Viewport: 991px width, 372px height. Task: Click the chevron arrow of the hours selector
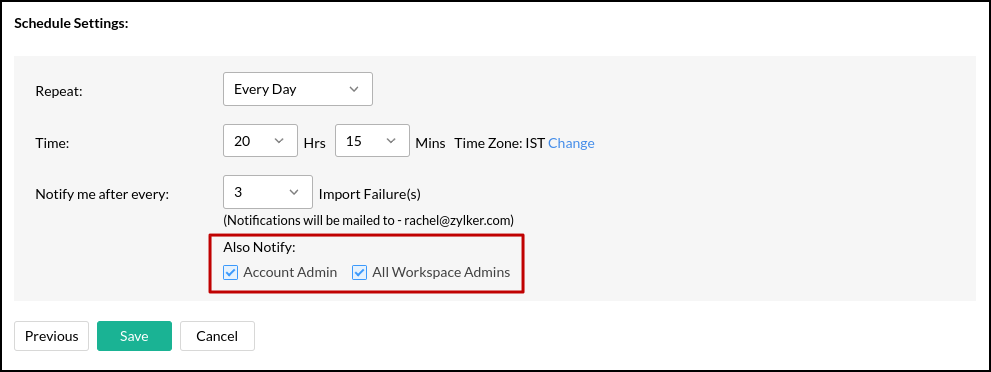coord(279,141)
